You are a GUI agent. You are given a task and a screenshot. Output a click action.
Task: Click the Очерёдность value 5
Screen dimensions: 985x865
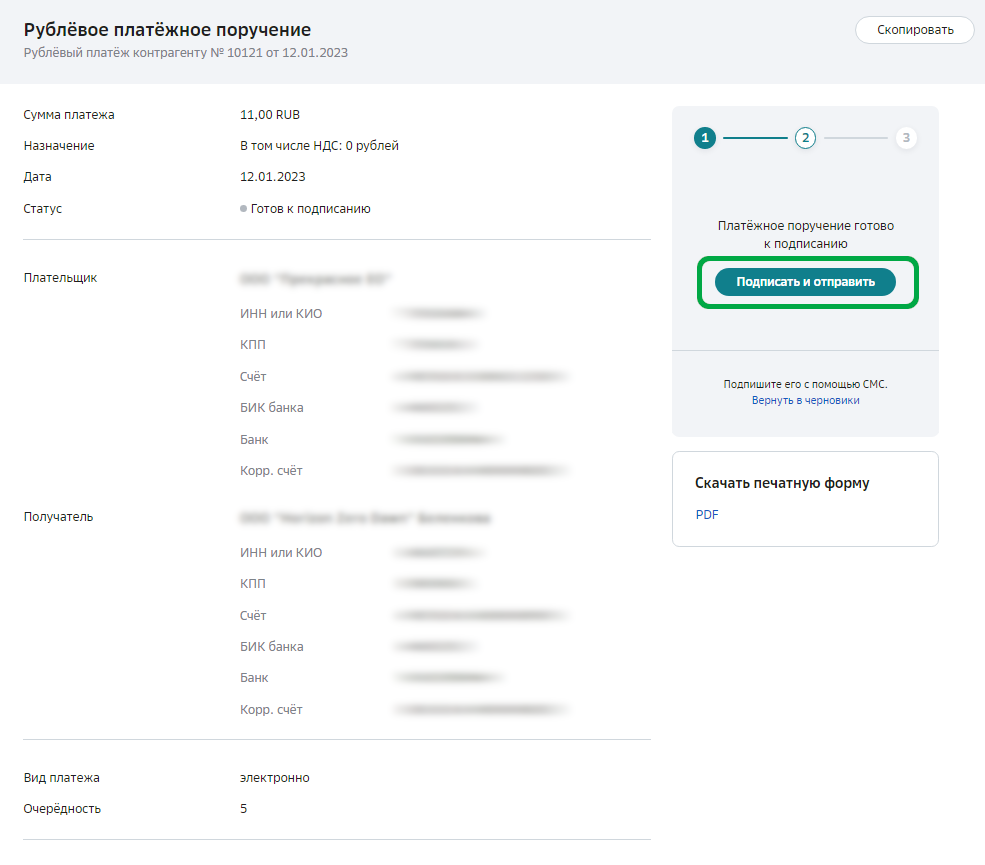click(244, 809)
